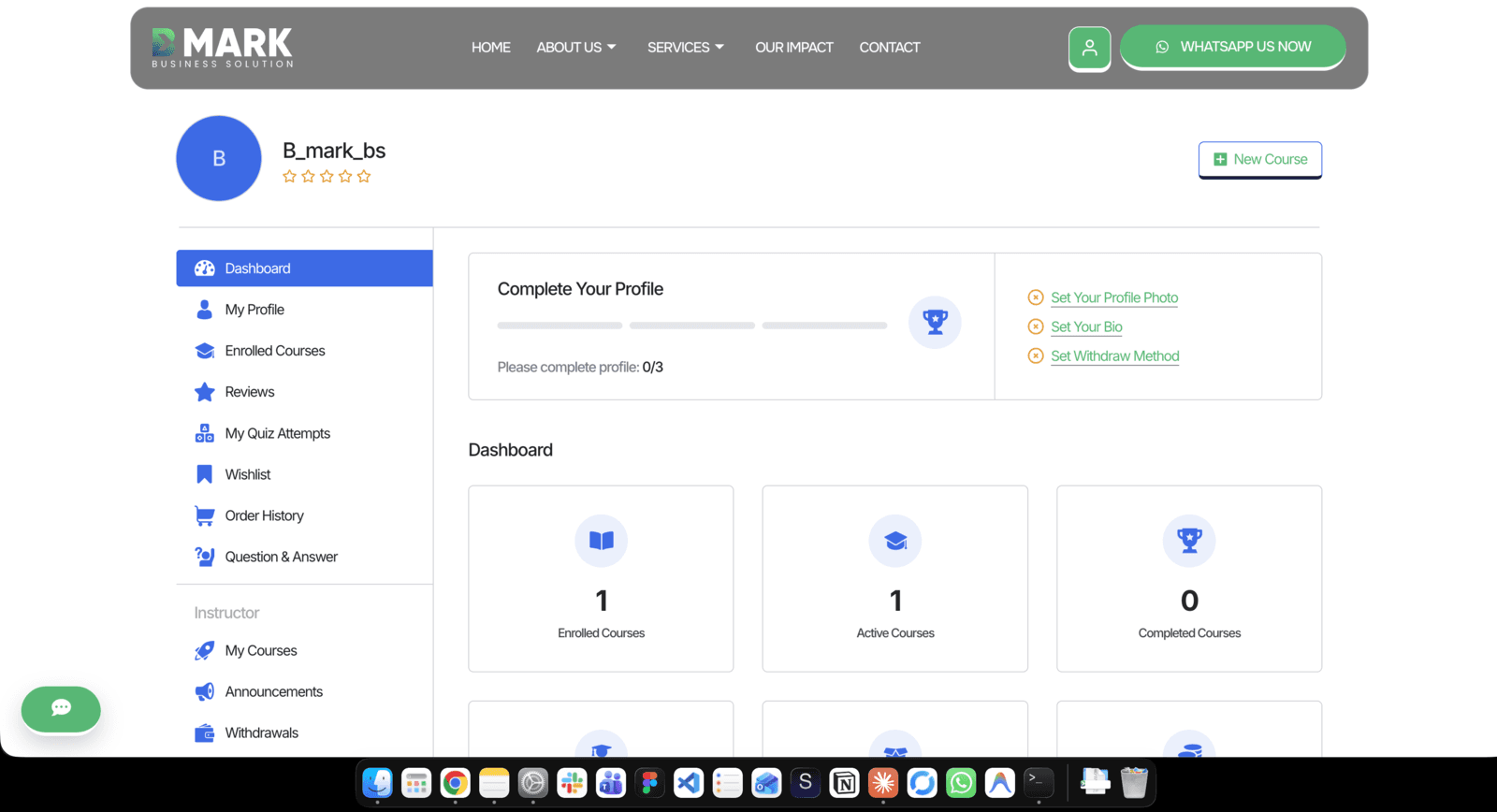Click the New Course button
This screenshot has height=812, width=1497.
coord(1260,160)
